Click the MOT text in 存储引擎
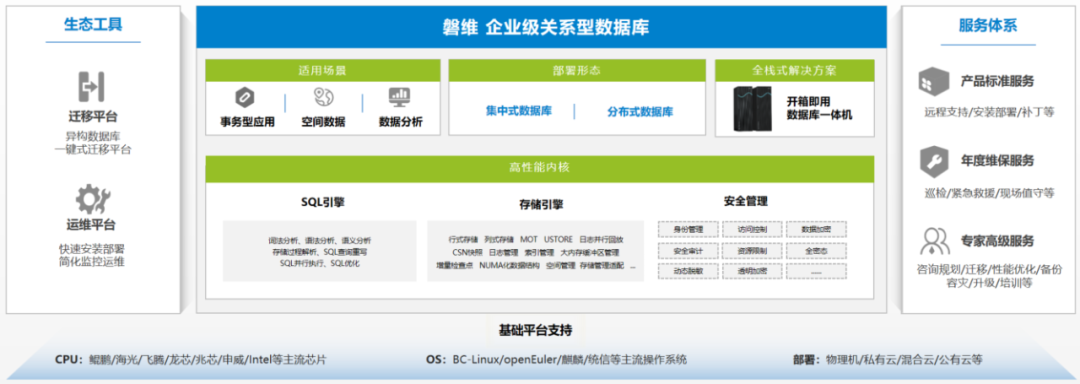 [x=529, y=239]
